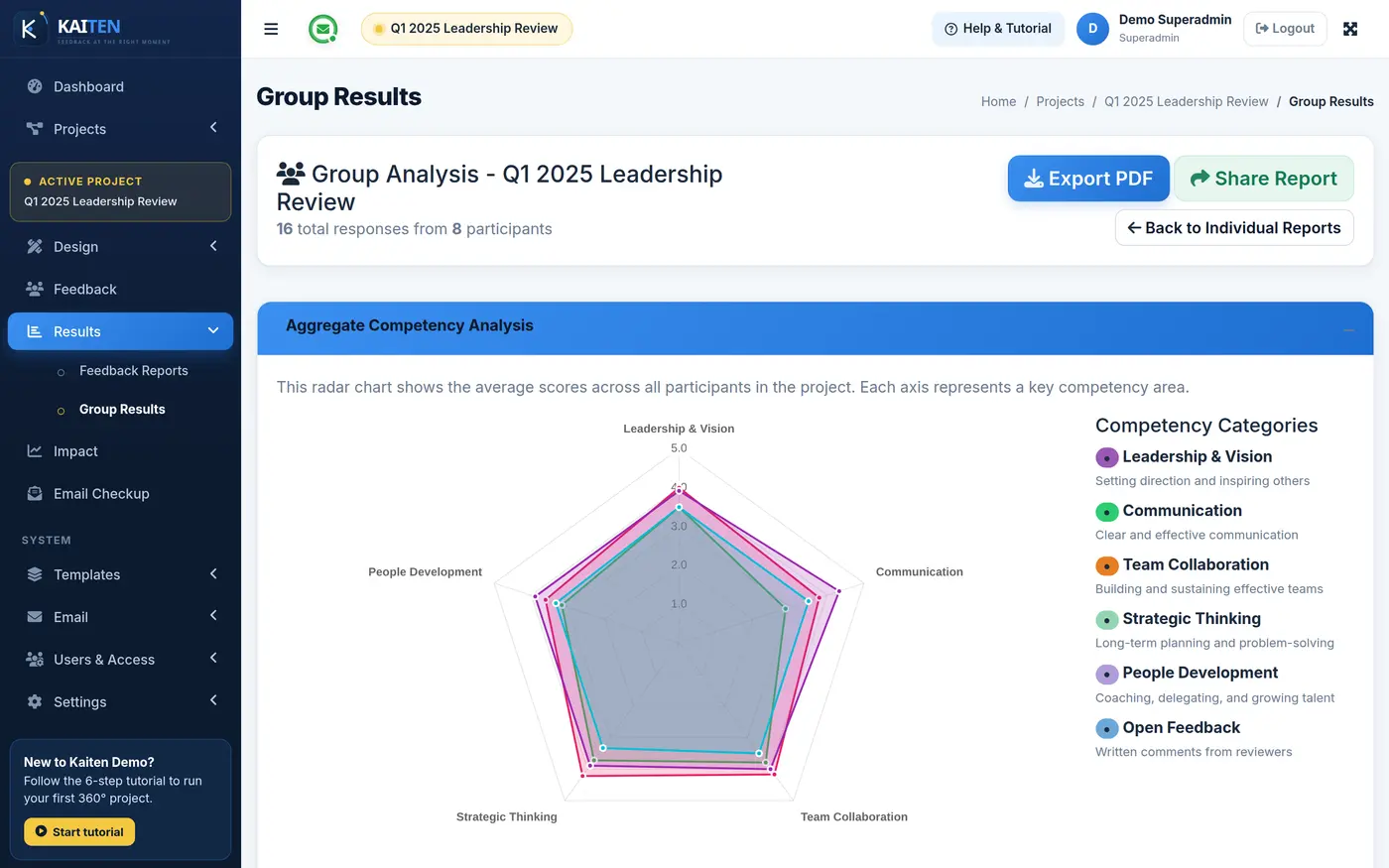Expand the Projects submenu chevron

pos(213,128)
